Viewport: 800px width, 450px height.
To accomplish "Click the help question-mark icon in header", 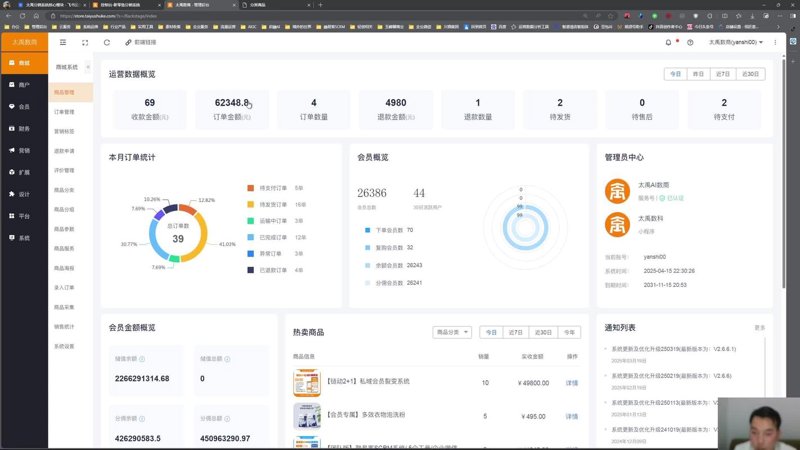I will pos(690,42).
